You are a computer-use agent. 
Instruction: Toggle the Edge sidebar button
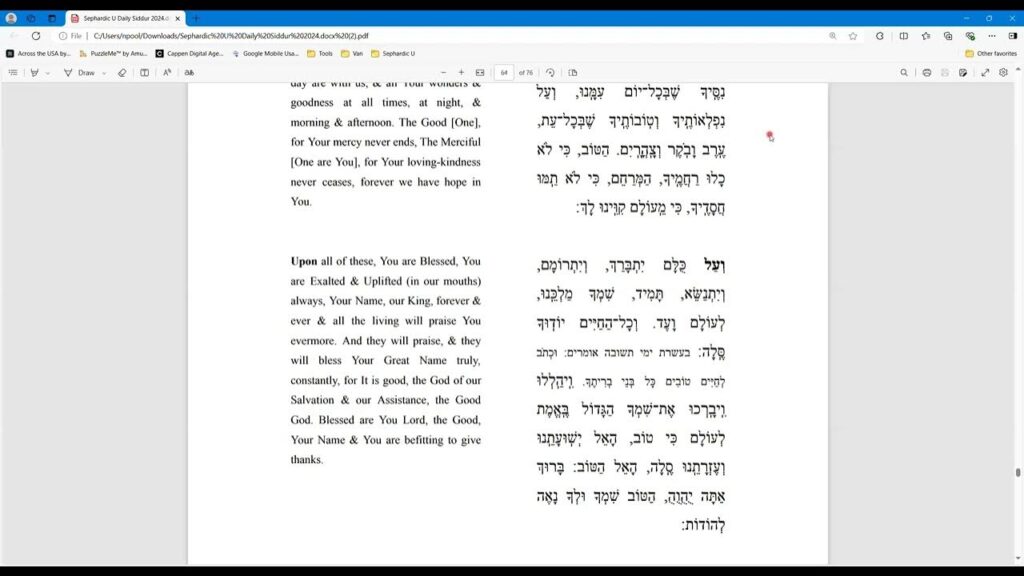(1013, 36)
